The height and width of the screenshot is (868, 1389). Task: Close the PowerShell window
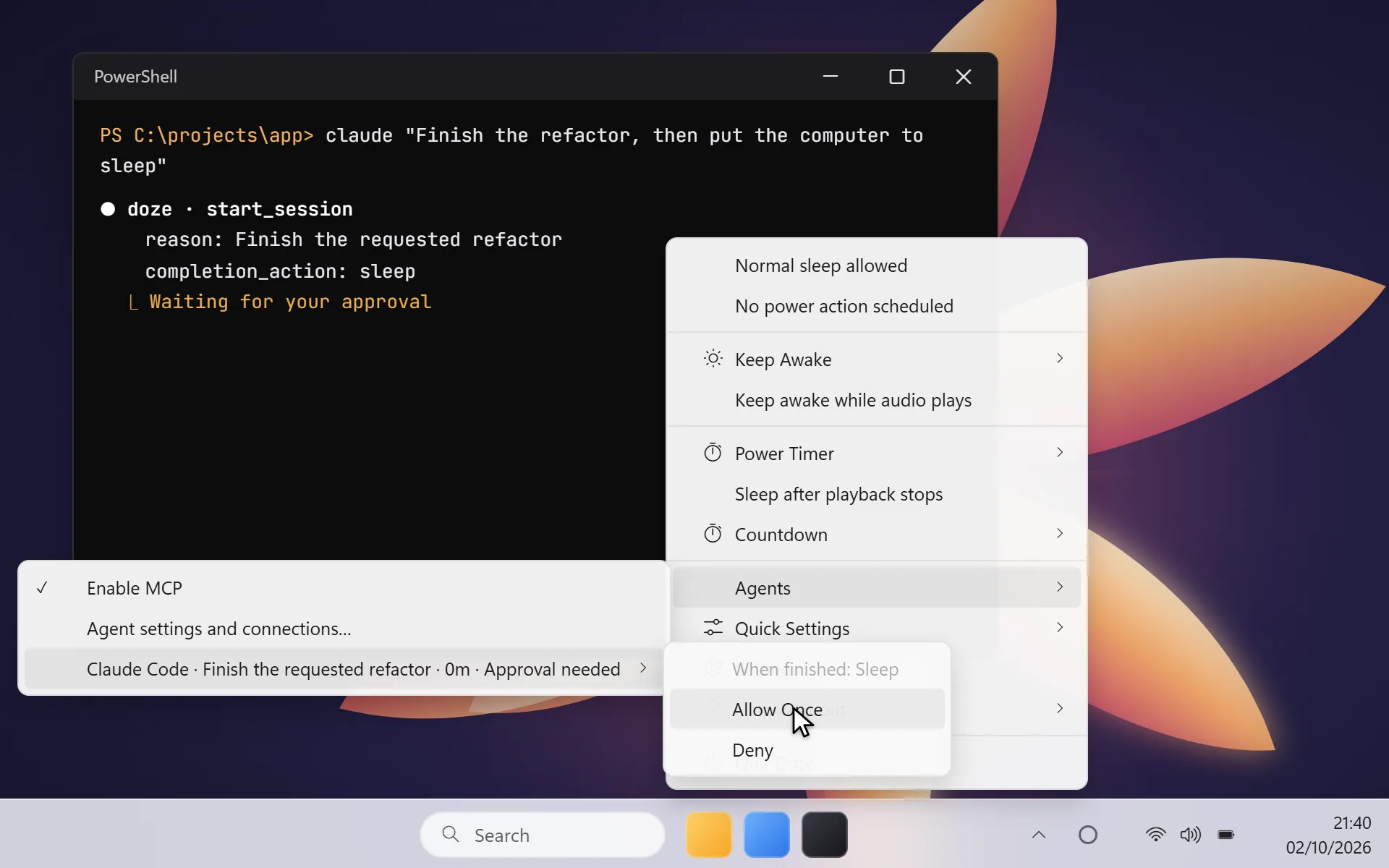[x=963, y=77]
